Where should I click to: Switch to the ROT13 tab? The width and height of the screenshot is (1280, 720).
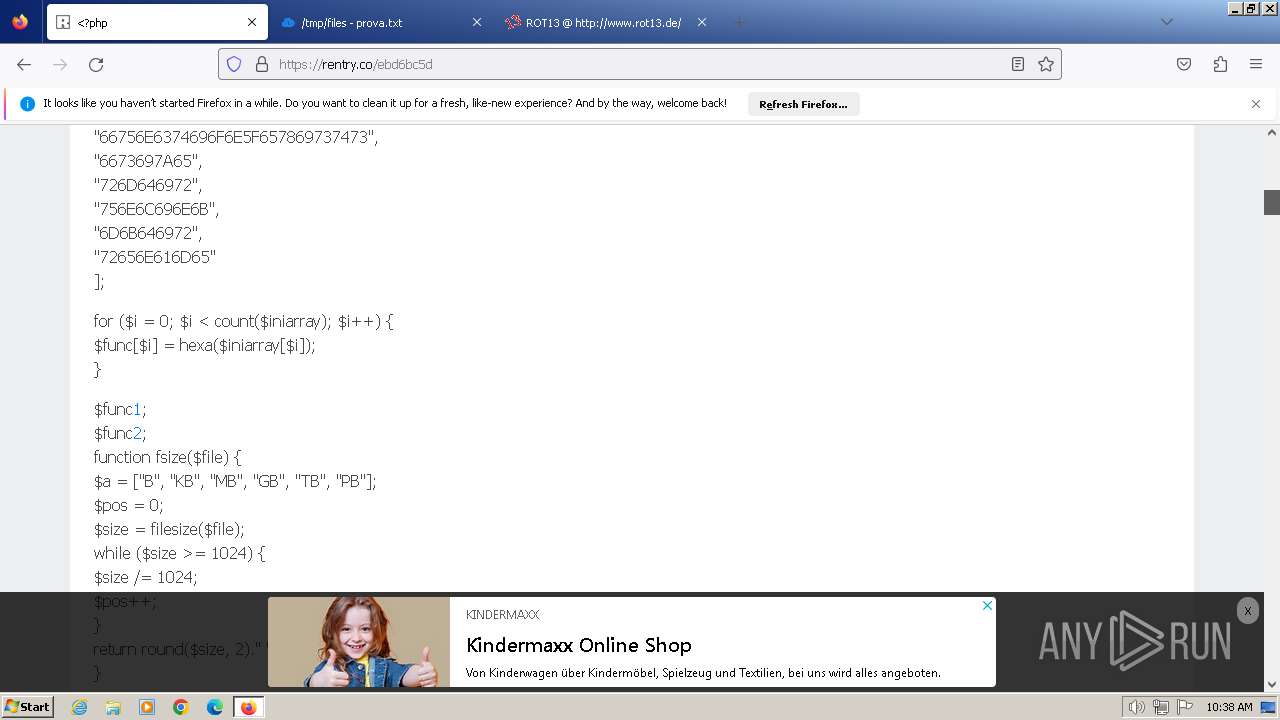607,22
